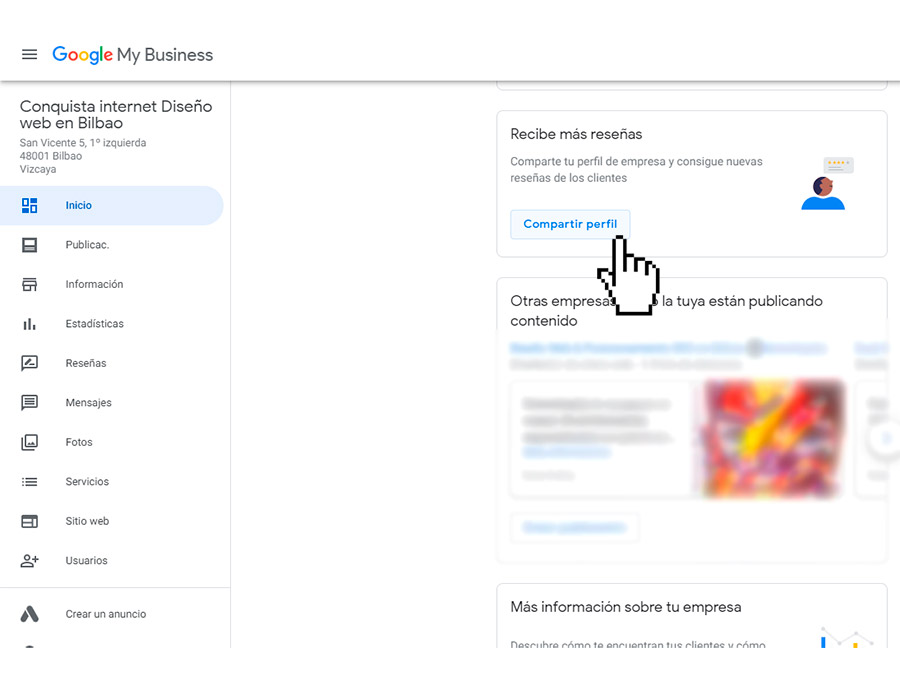The height and width of the screenshot is (676, 900).
Task: Click the Reseñas review icon
Action: click(30, 363)
